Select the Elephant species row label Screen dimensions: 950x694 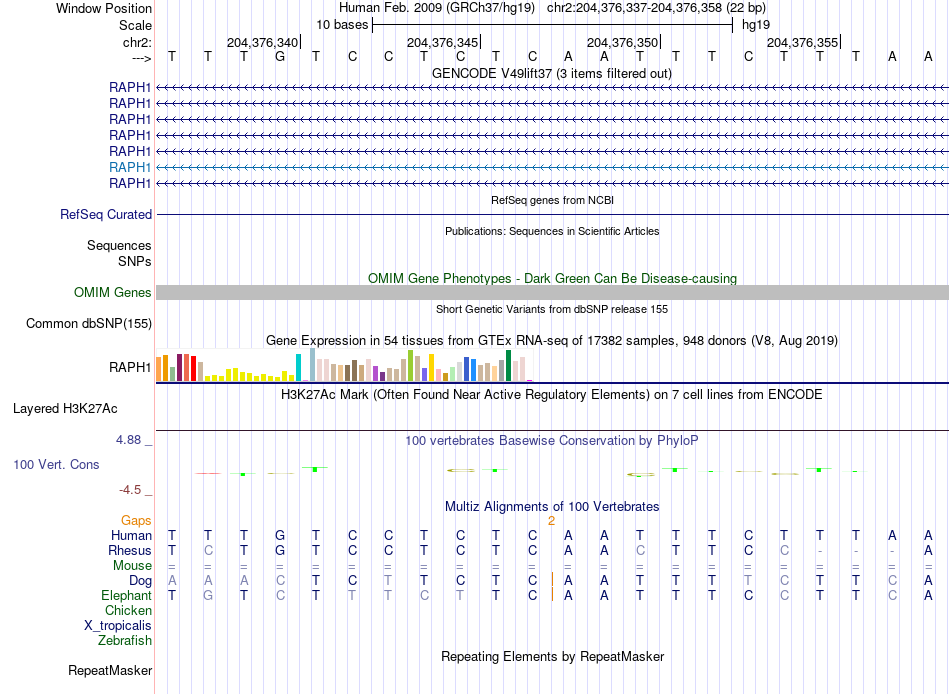tap(126, 595)
